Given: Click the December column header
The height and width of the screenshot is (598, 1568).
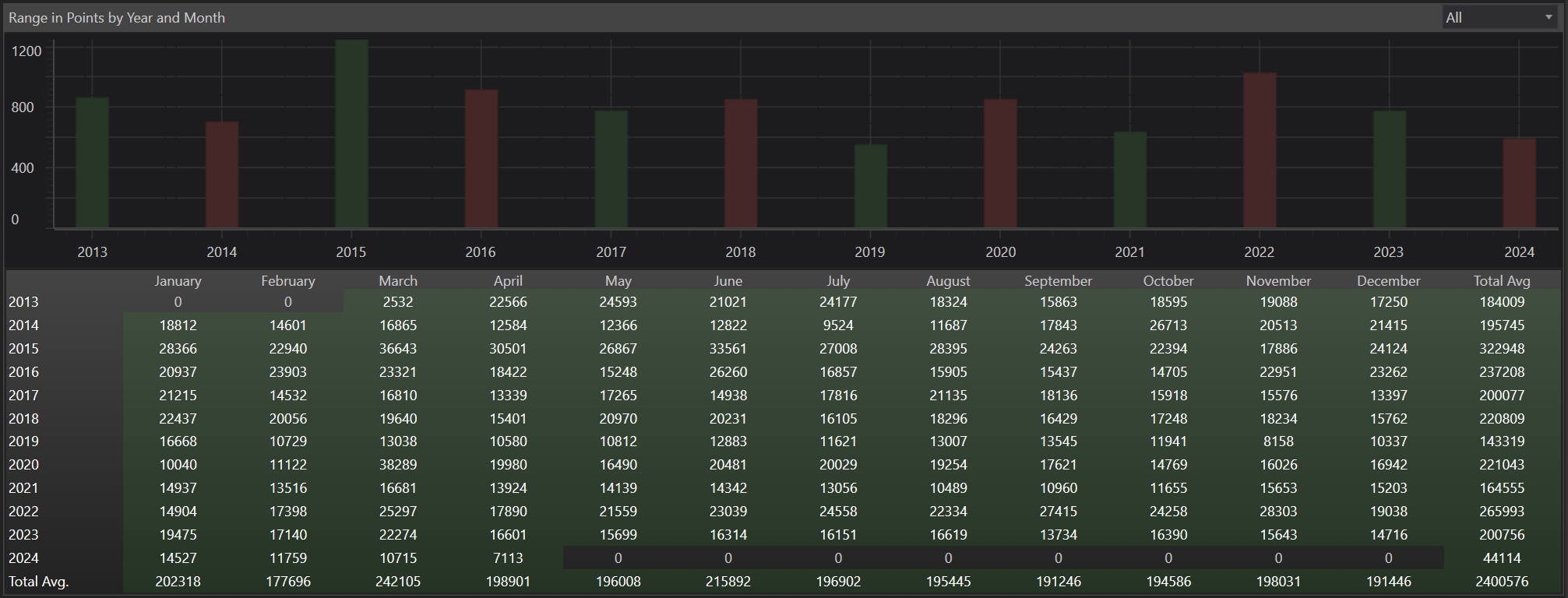Looking at the screenshot, I should pyautogui.click(x=1388, y=281).
